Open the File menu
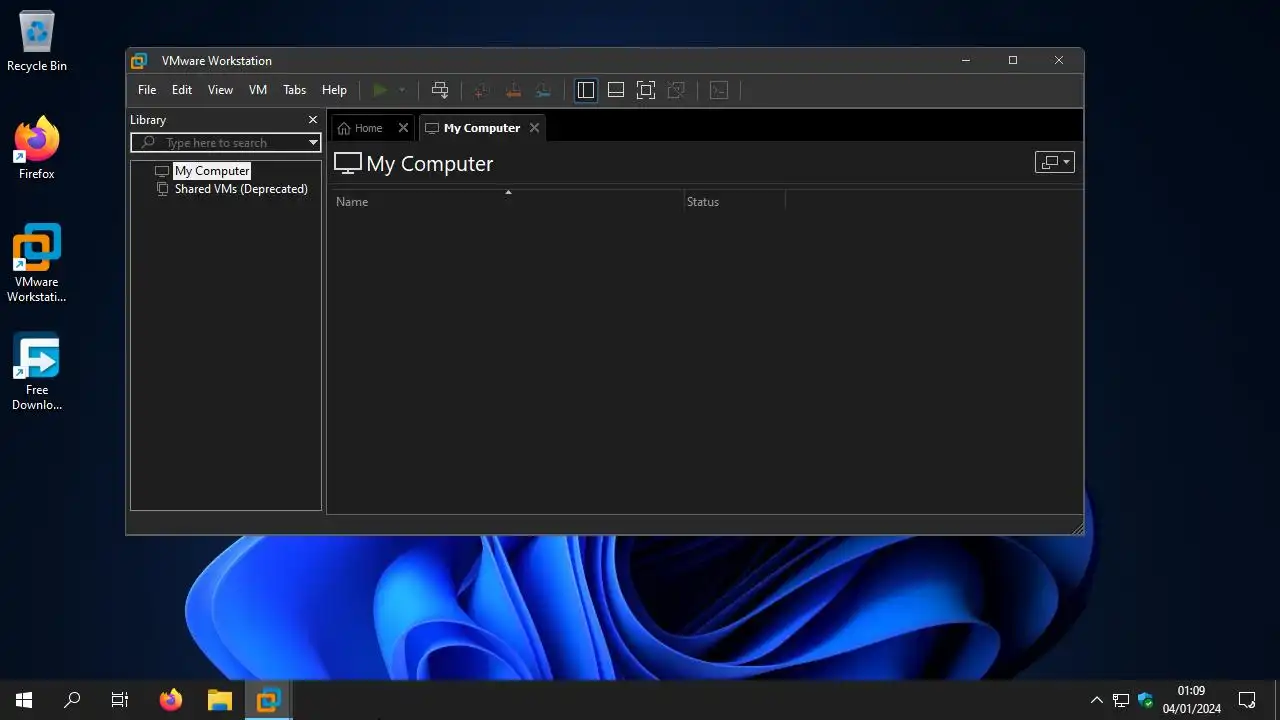Viewport: 1280px width, 720px height. tap(147, 90)
